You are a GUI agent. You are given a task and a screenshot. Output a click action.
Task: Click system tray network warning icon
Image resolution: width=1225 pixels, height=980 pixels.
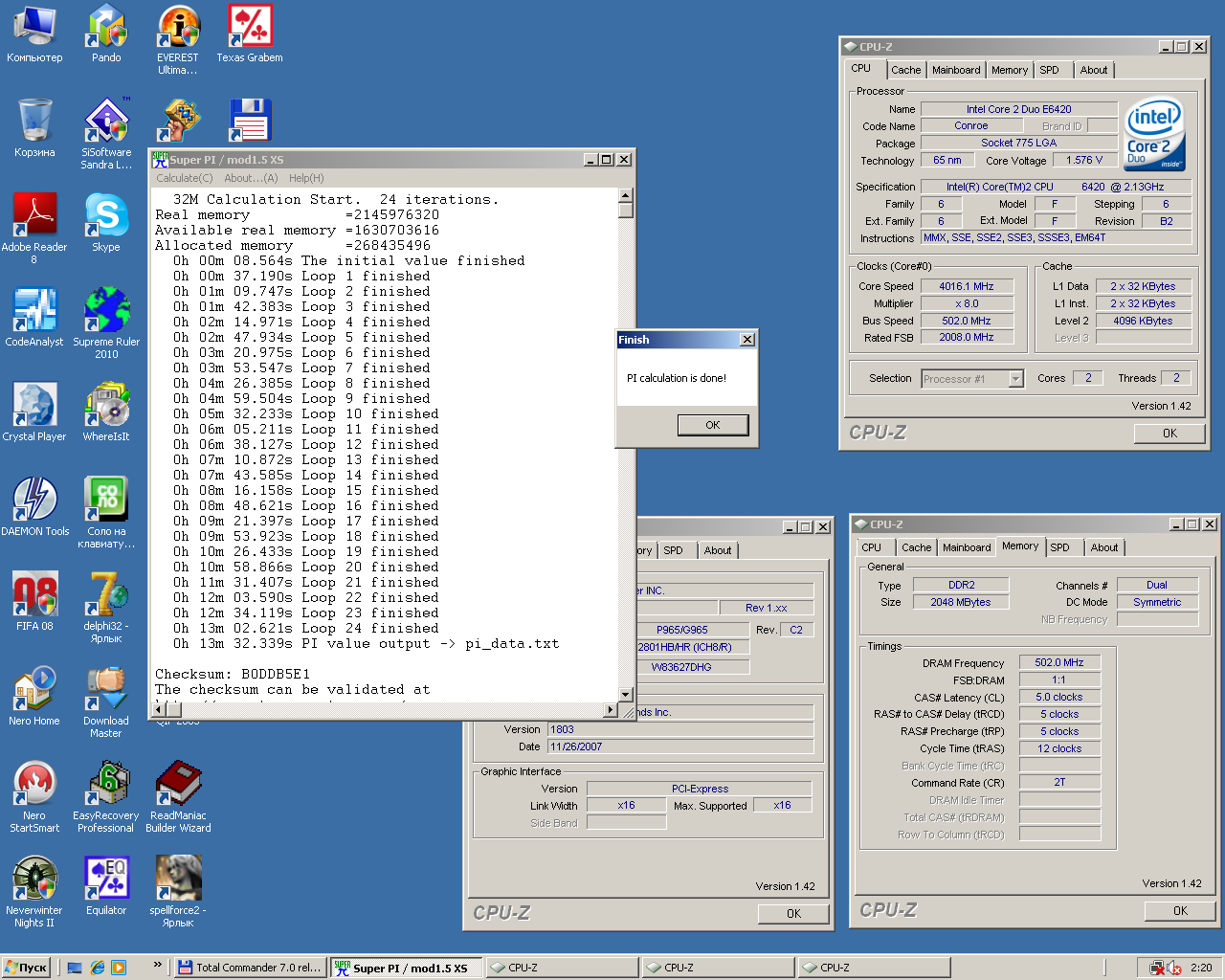coord(1157,969)
